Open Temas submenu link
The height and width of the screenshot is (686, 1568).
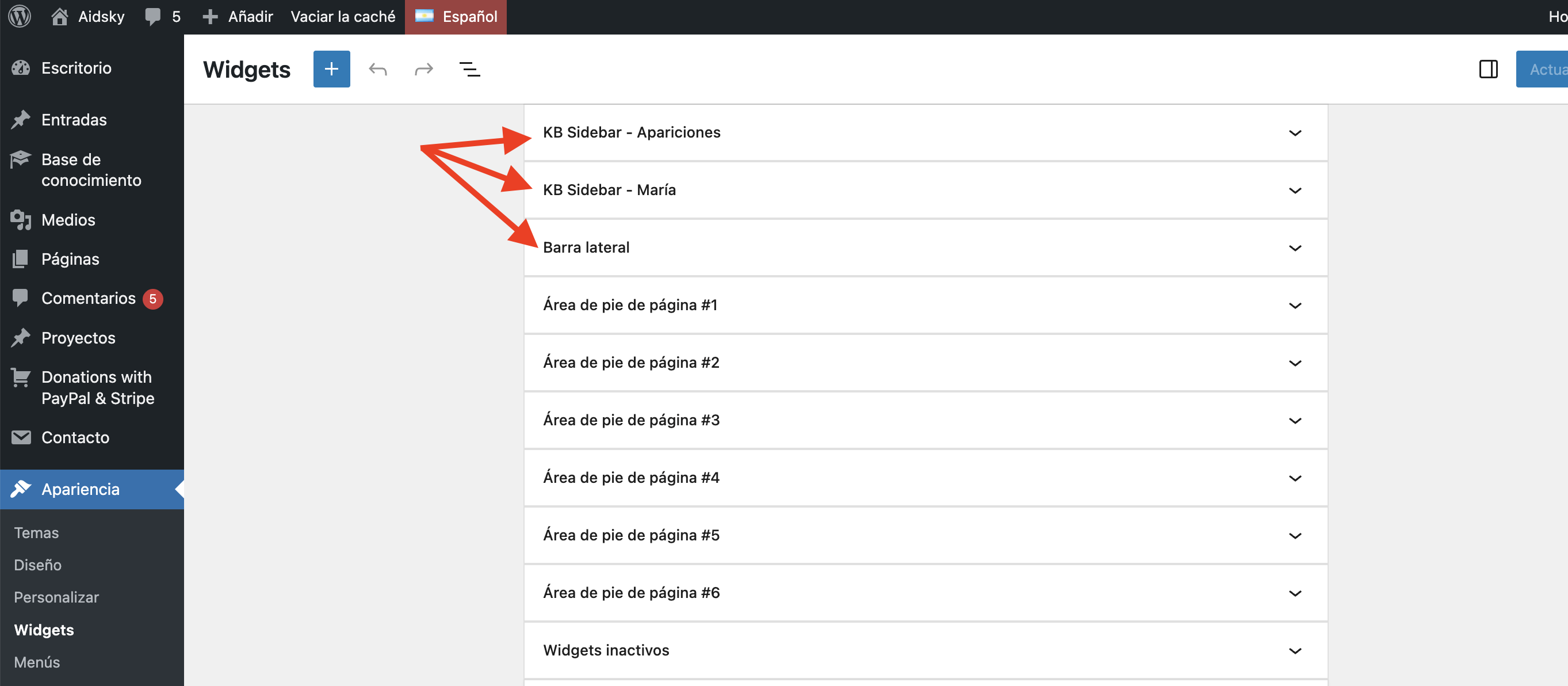coord(36,532)
